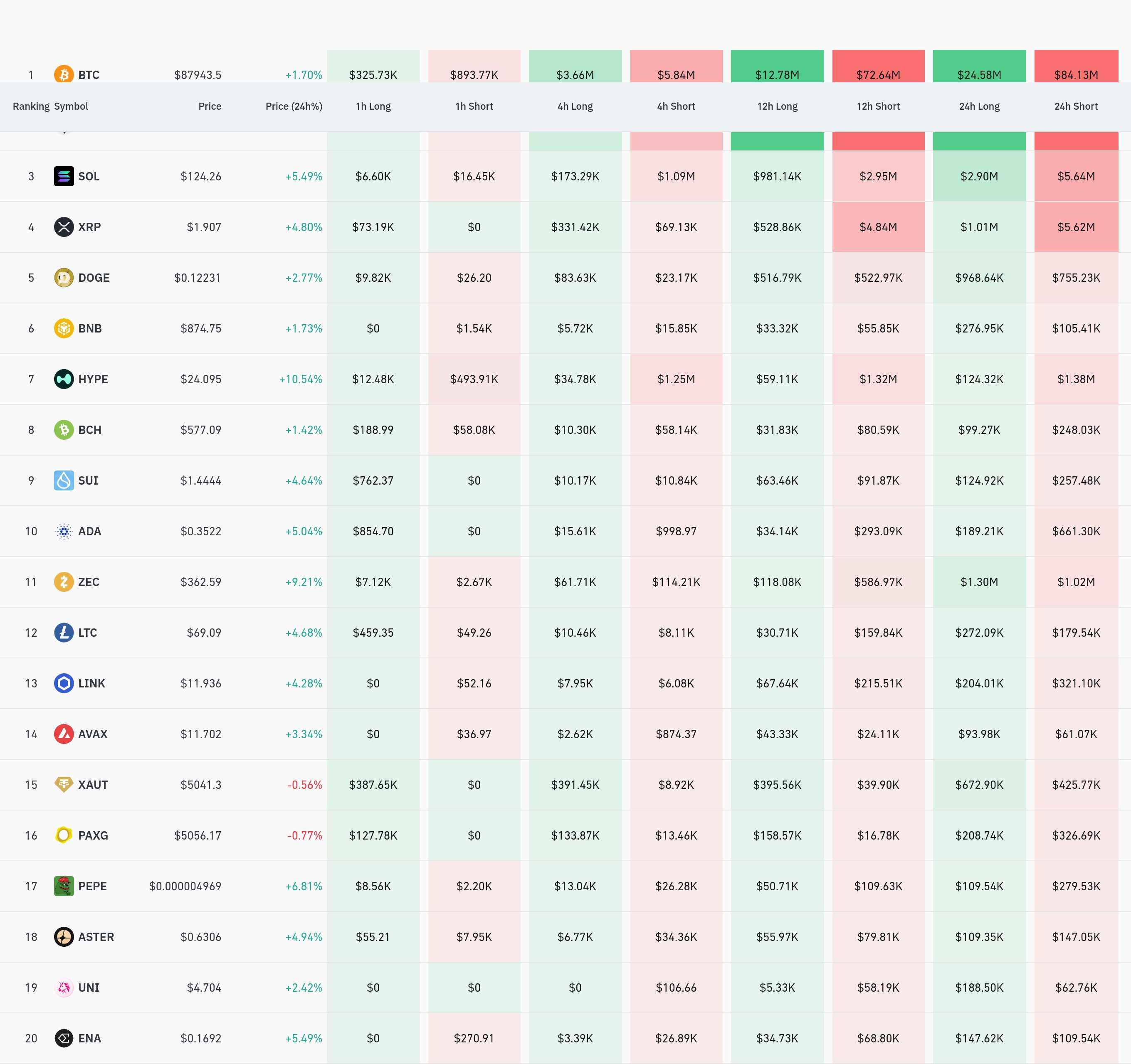Click the SOL Solana logo icon
Image resolution: width=1131 pixels, height=1064 pixels.
[x=64, y=176]
